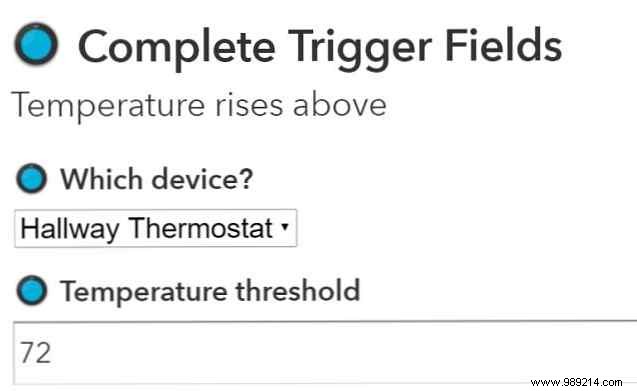Click the small arrow on the device selector
Image resolution: width=637 pixels, height=391 pixels.
[x=285, y=227]
